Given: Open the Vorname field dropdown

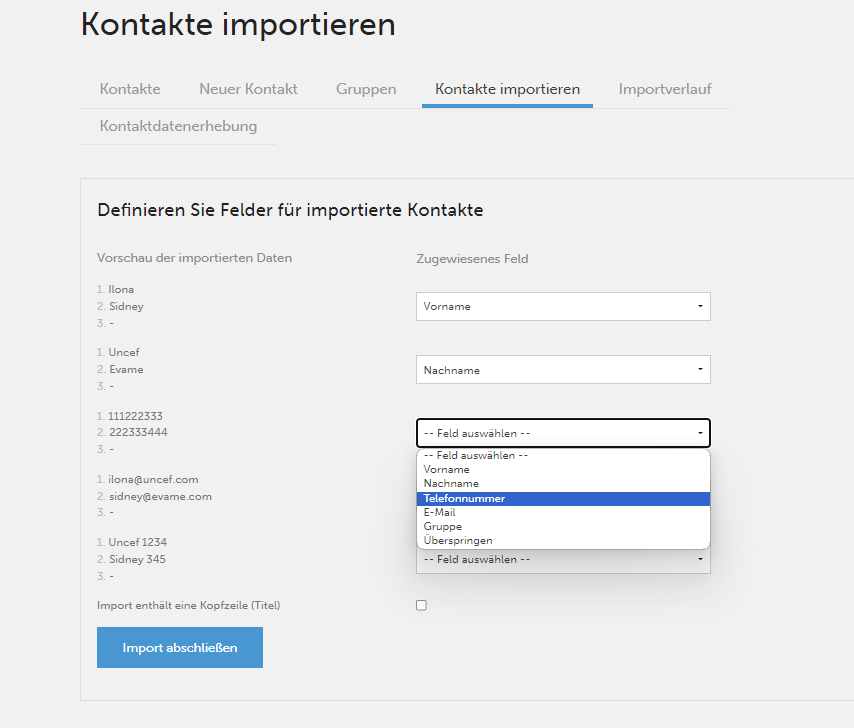Looking at the screenshot, I should coord(563,307).
